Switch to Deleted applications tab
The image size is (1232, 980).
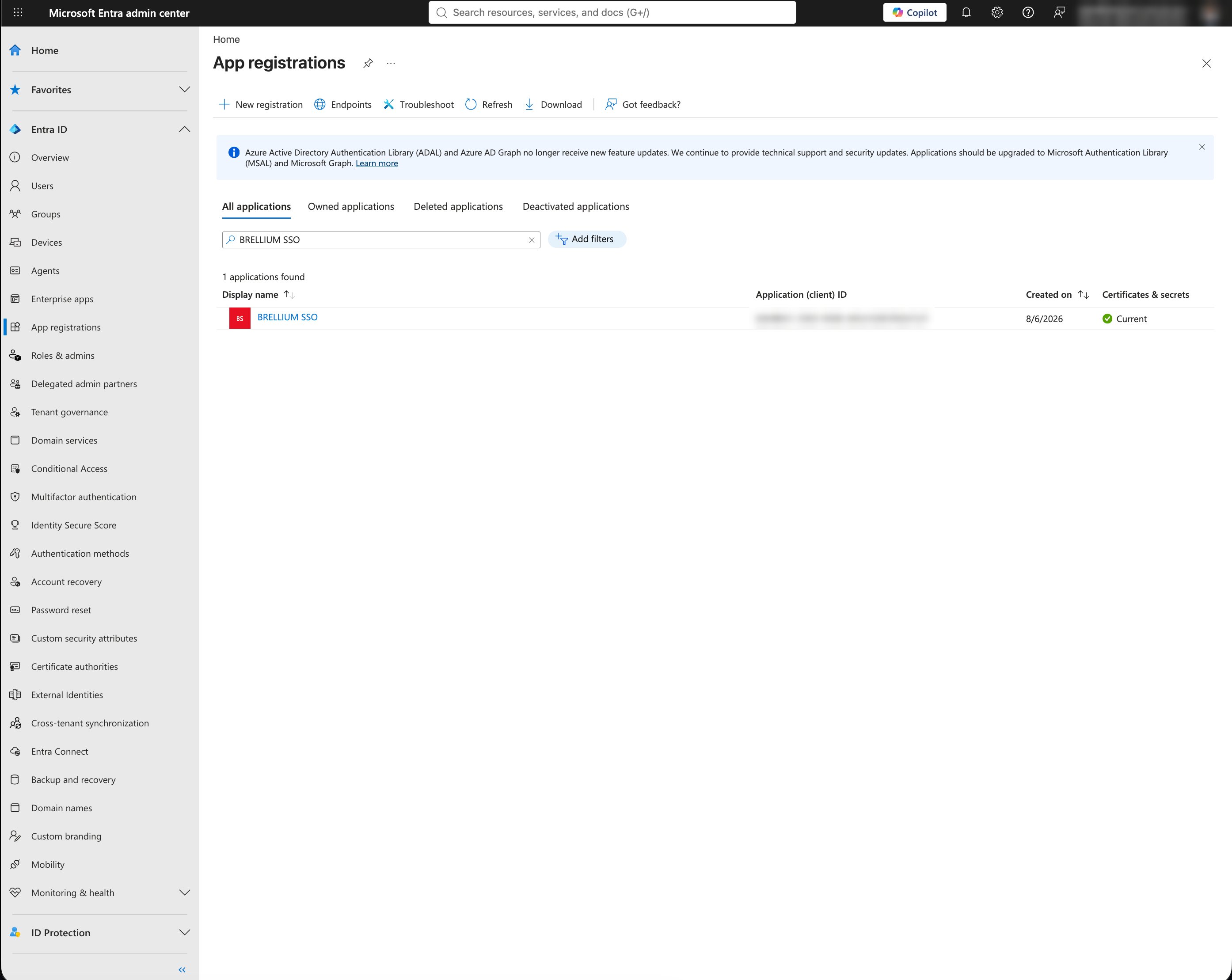click(458, 206)
